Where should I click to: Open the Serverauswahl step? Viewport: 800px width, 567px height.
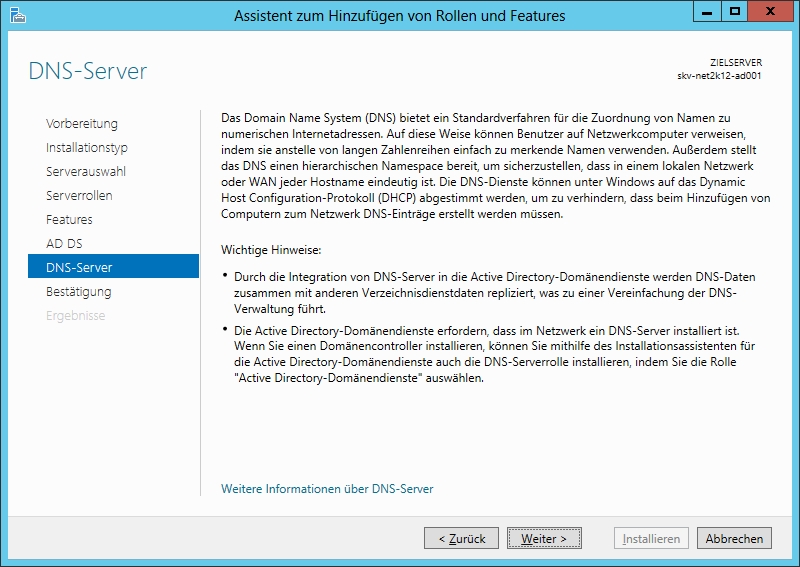(x=86, y=172)
